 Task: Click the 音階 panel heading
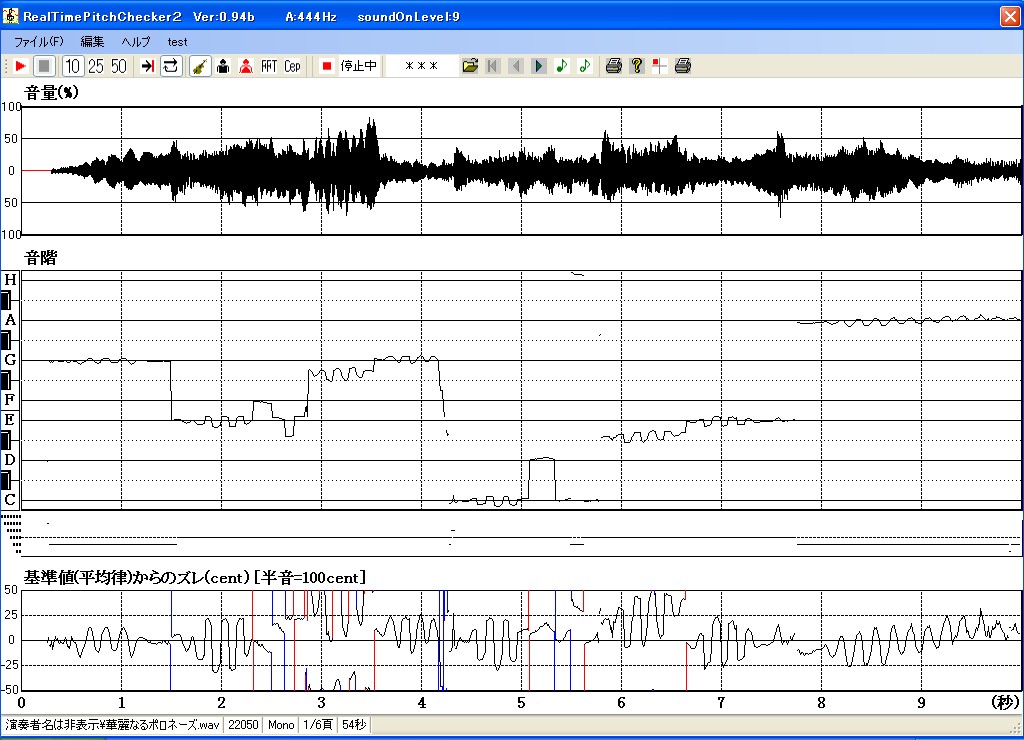click(x=40, y=258)
